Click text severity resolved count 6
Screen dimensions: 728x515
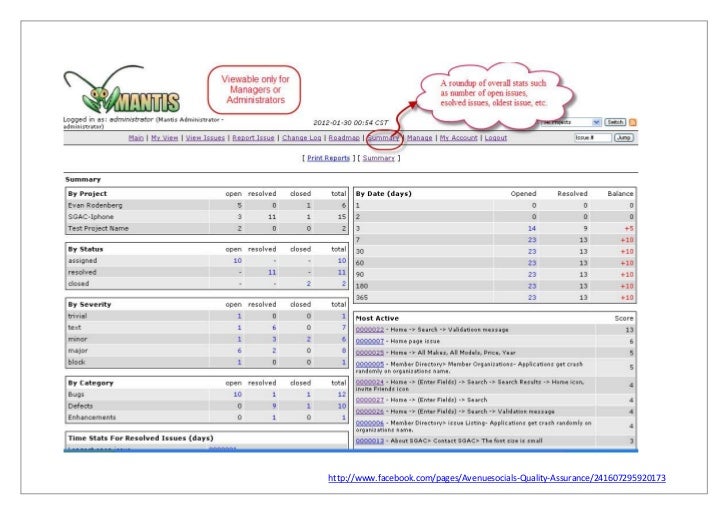(274, 328)
